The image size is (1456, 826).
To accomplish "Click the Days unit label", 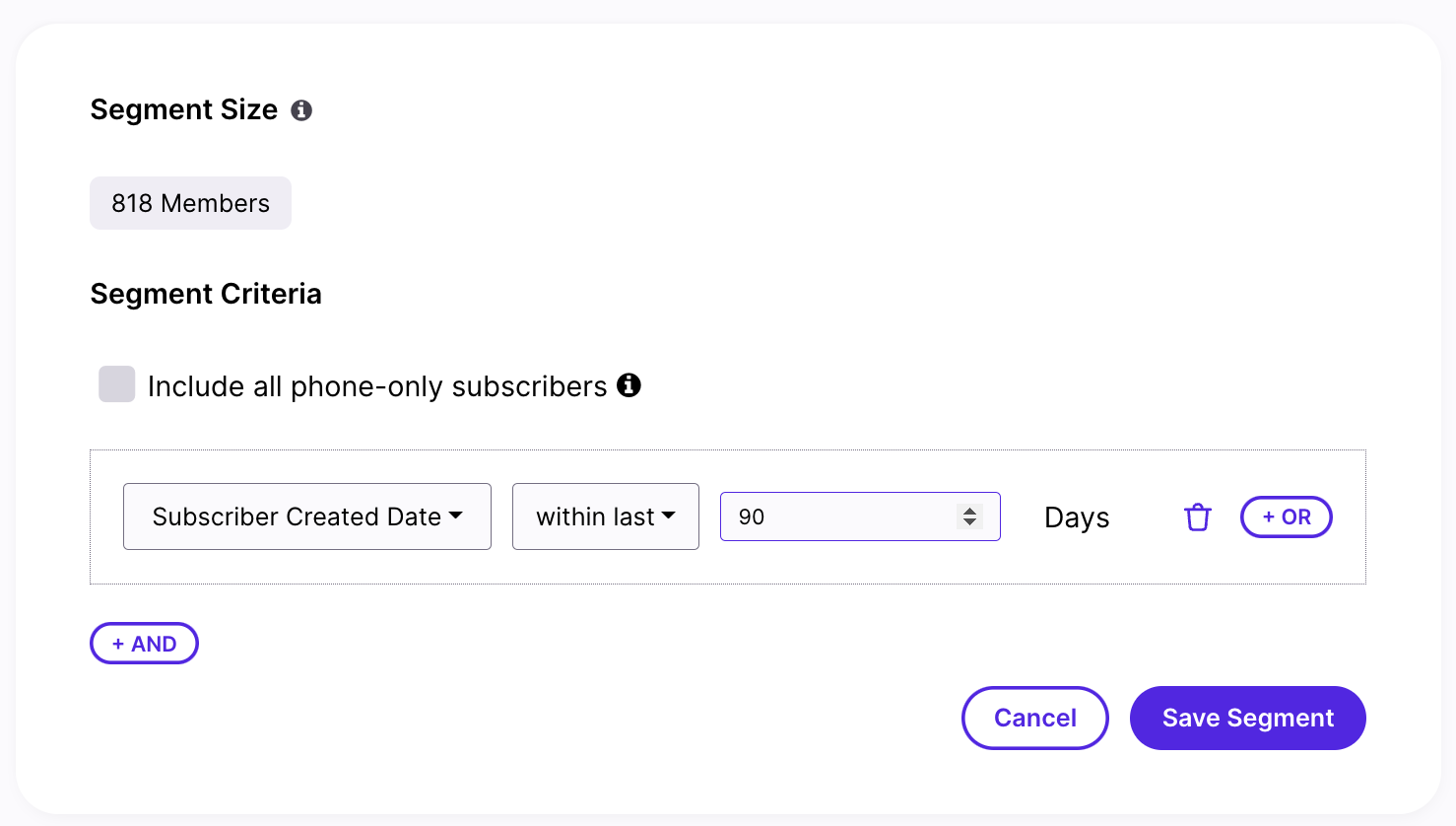I will 1077,517.
